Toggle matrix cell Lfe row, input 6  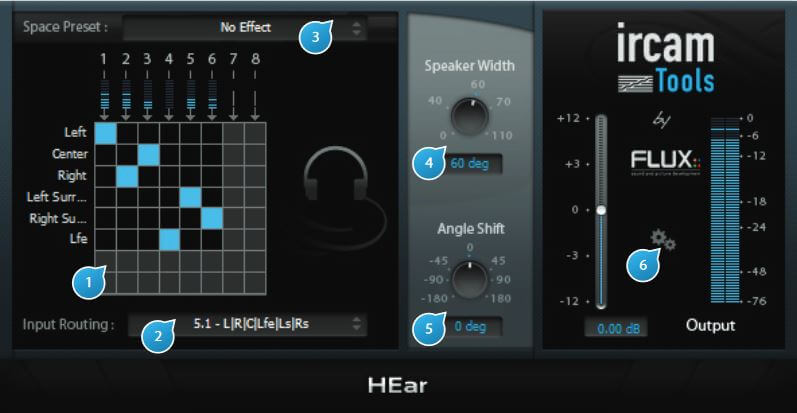(212, 240)
